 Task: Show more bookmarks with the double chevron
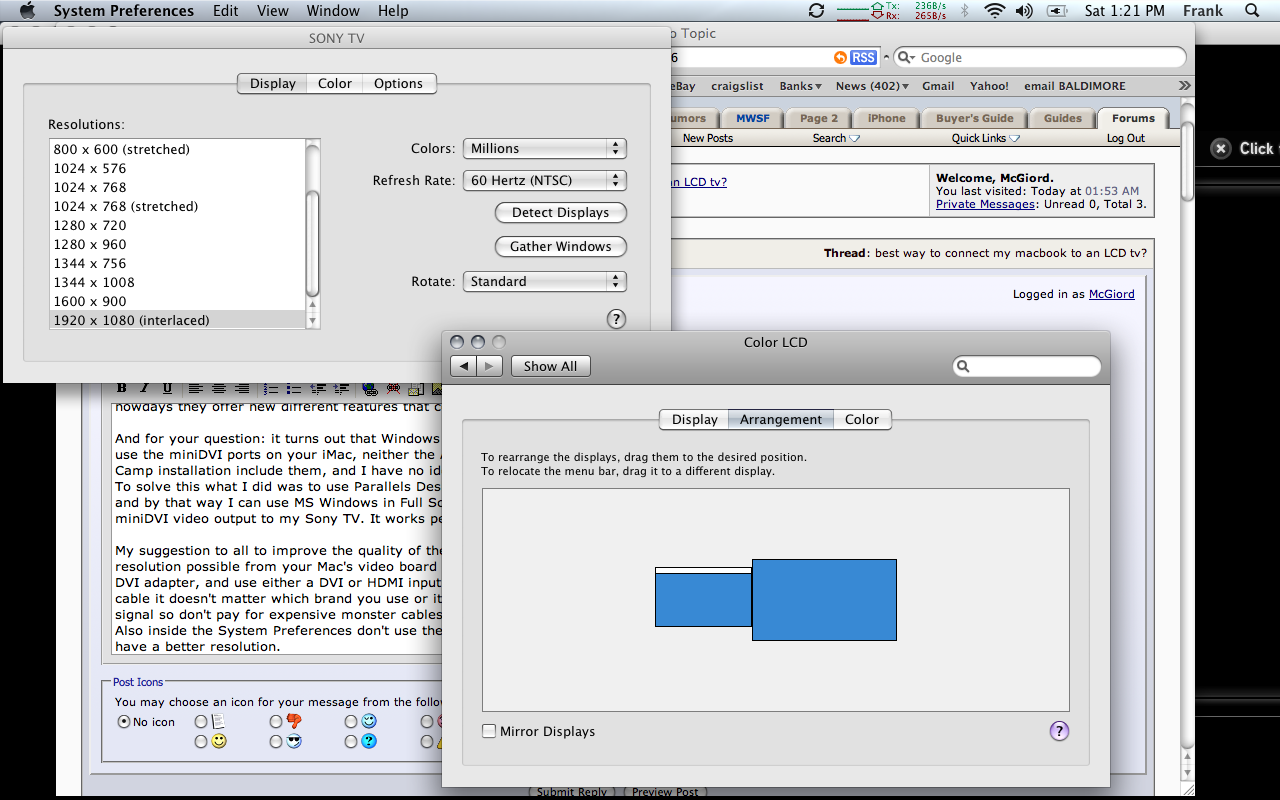(x=1185, y=86)
